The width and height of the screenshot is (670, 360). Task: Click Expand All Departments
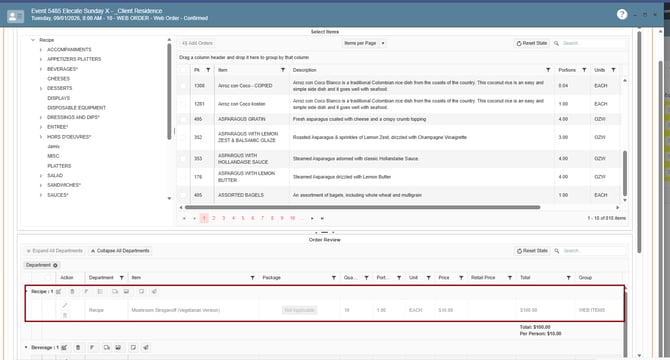pyautogui.click(x=54, y=251)
